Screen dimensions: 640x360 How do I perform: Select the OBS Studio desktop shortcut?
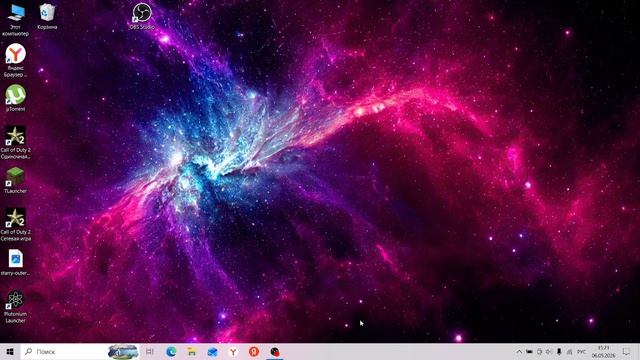click(x=142, y=16)
